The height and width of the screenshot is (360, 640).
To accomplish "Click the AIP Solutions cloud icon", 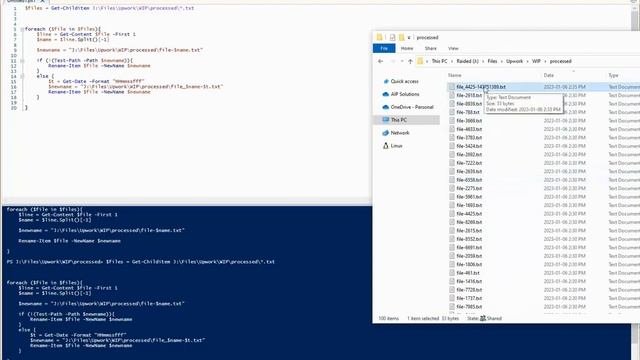I will click(x=385, y=94).
